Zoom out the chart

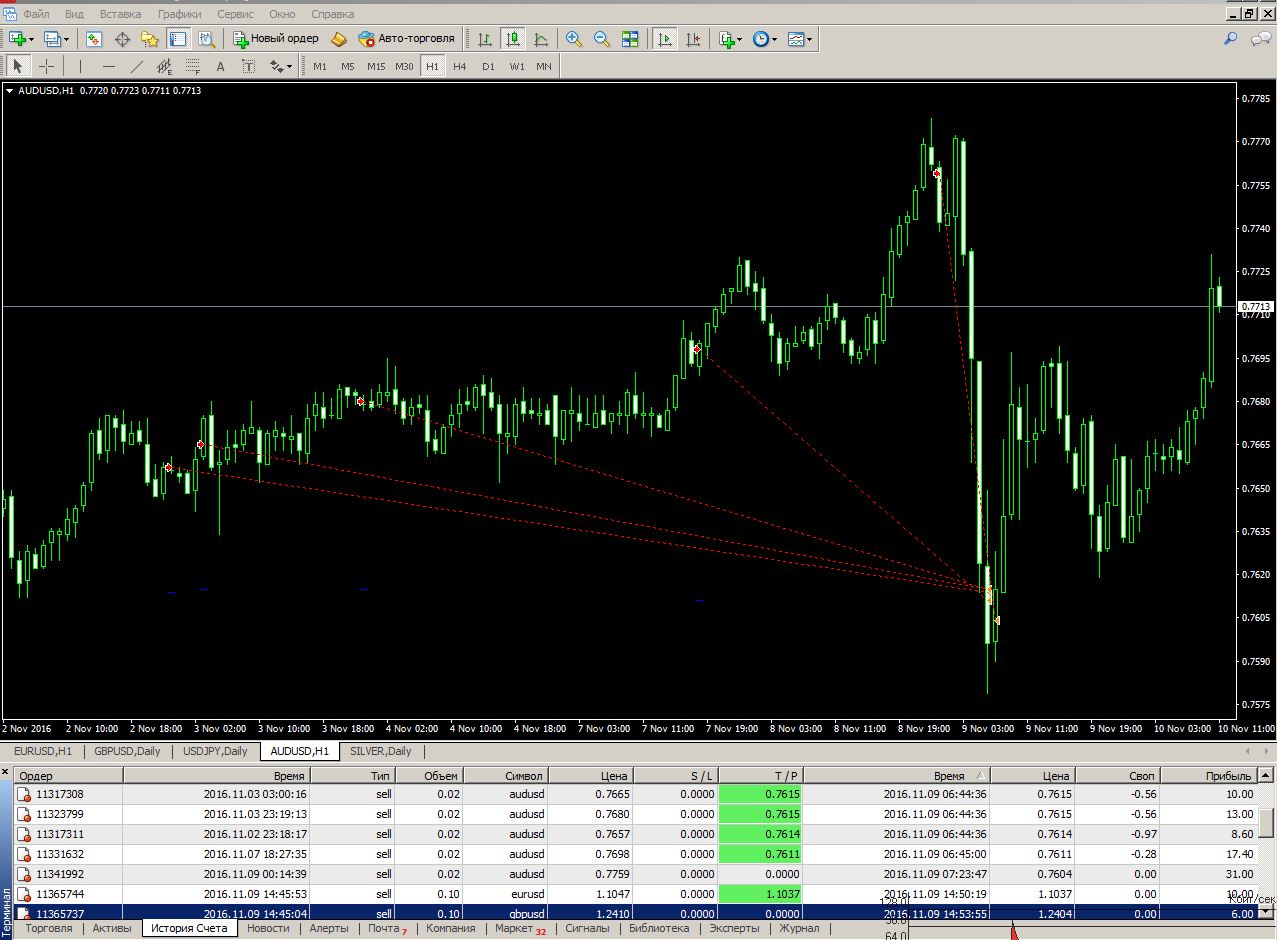tap(602, 39)
